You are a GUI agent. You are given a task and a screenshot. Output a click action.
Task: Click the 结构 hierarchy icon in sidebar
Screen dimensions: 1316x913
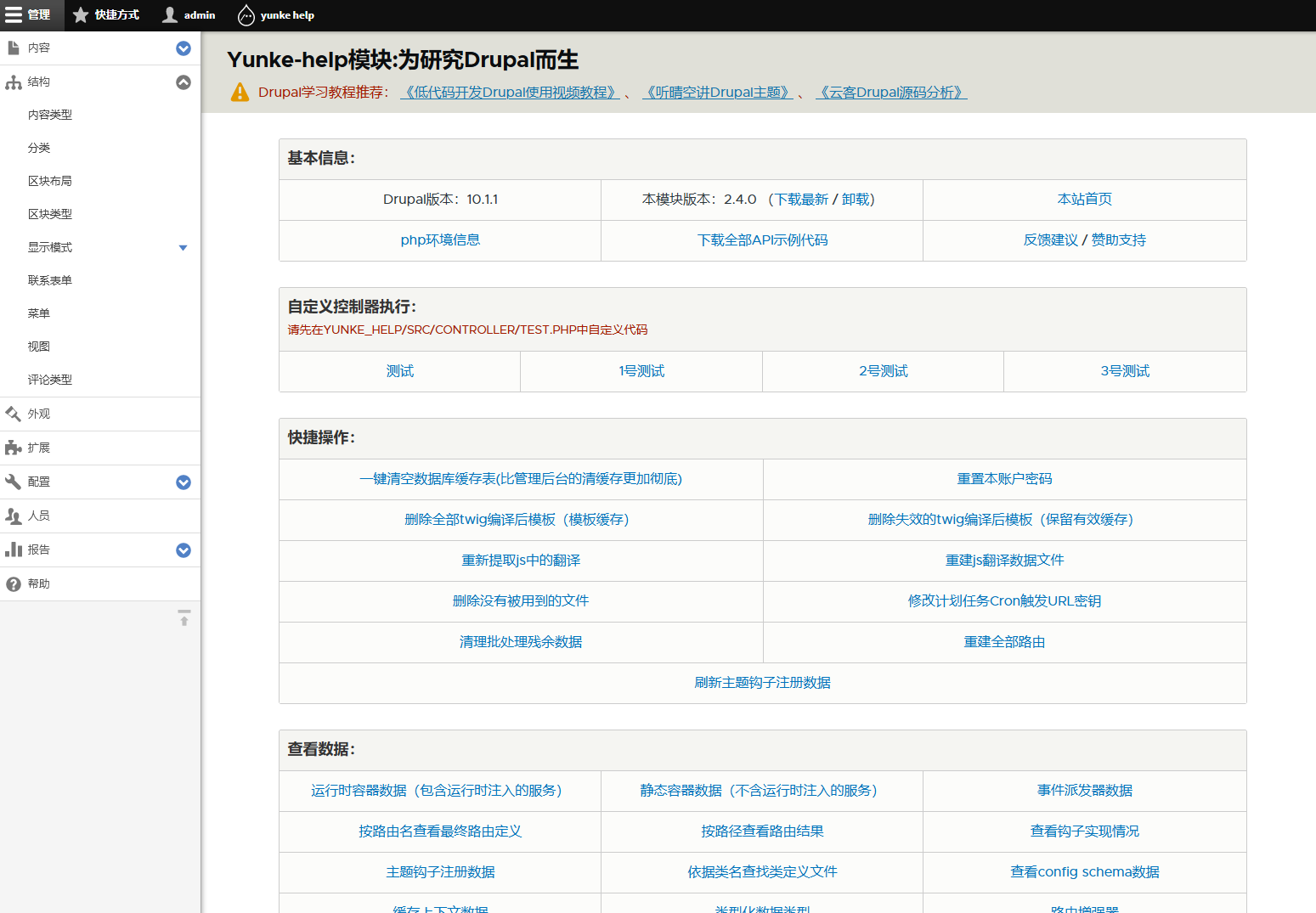click(x=14, y=82)
